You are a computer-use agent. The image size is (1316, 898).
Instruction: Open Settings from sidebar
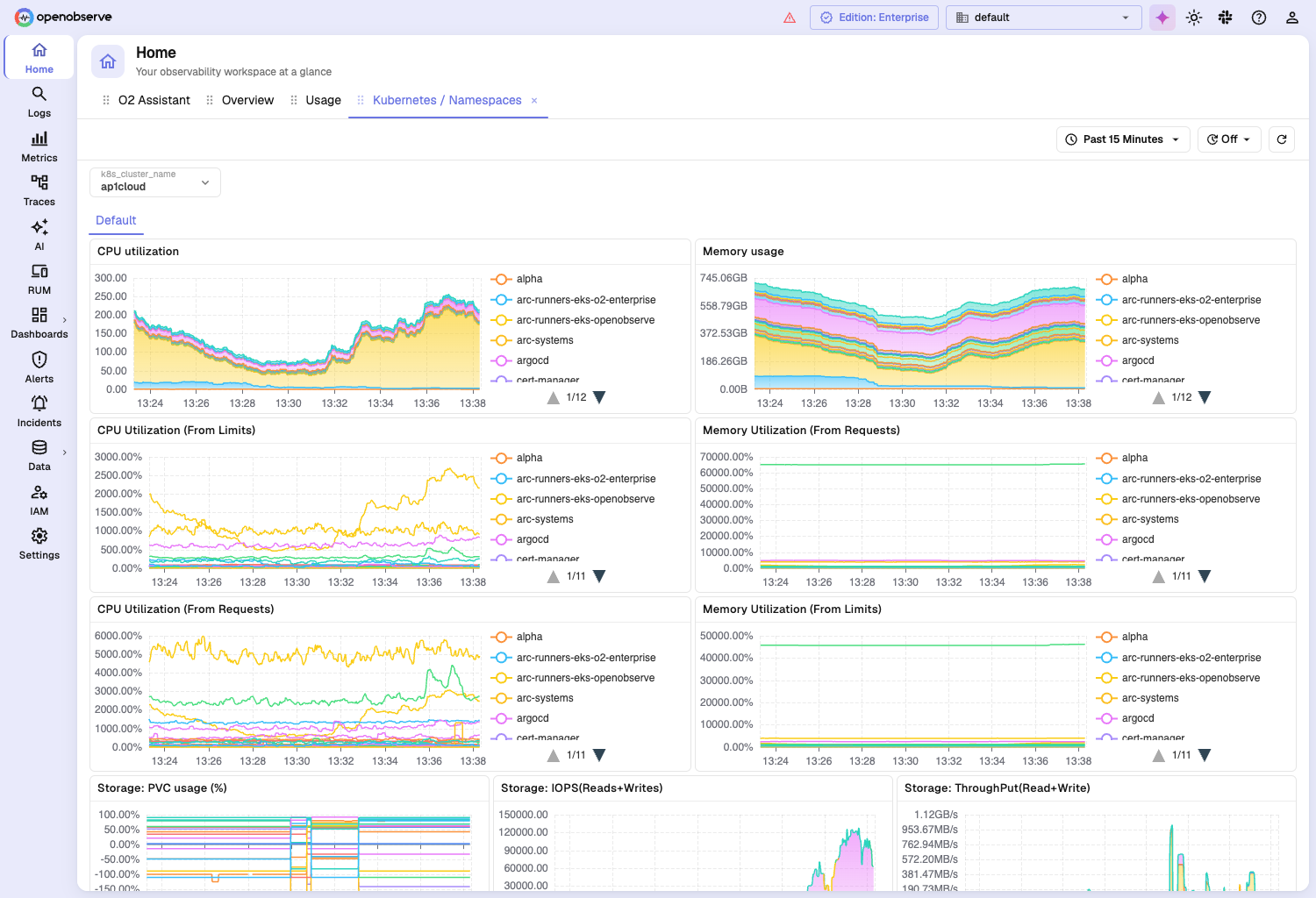tap(39, 544)
